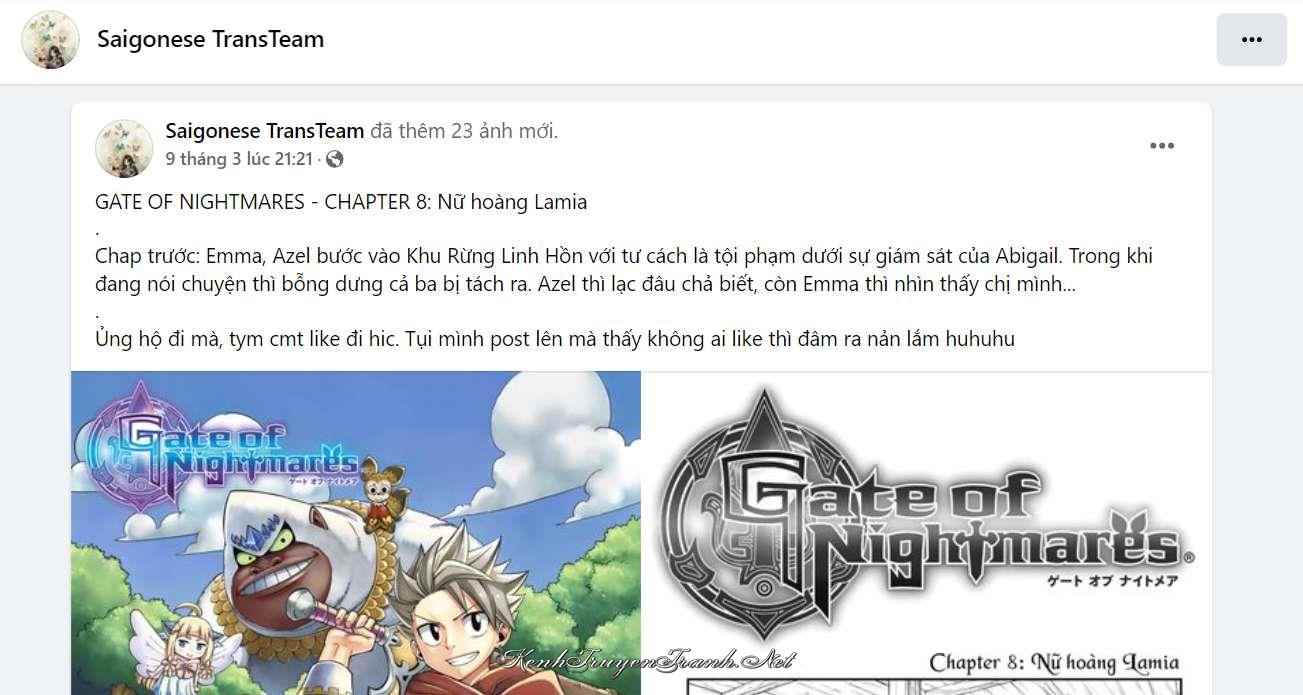
Task: Click the Chapter 8: Nữ hoàng Lamia caption
Action: pyautogui.click(x=1054, y=662)
